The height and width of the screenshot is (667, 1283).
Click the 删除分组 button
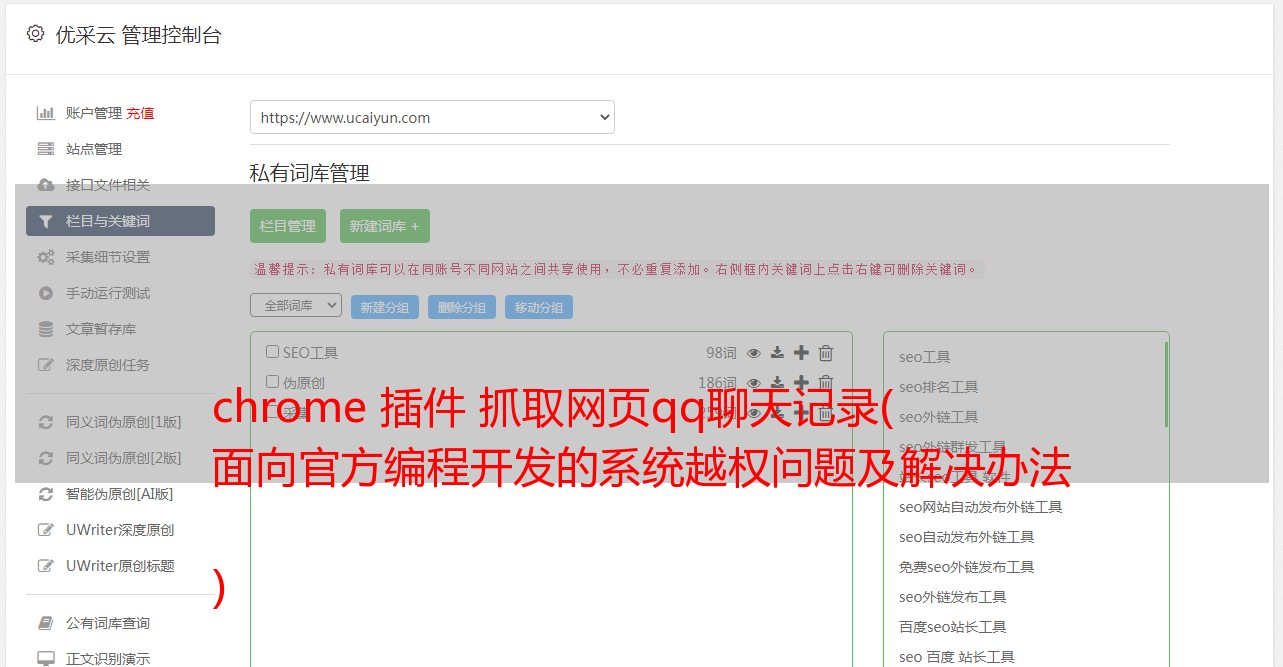462,307
